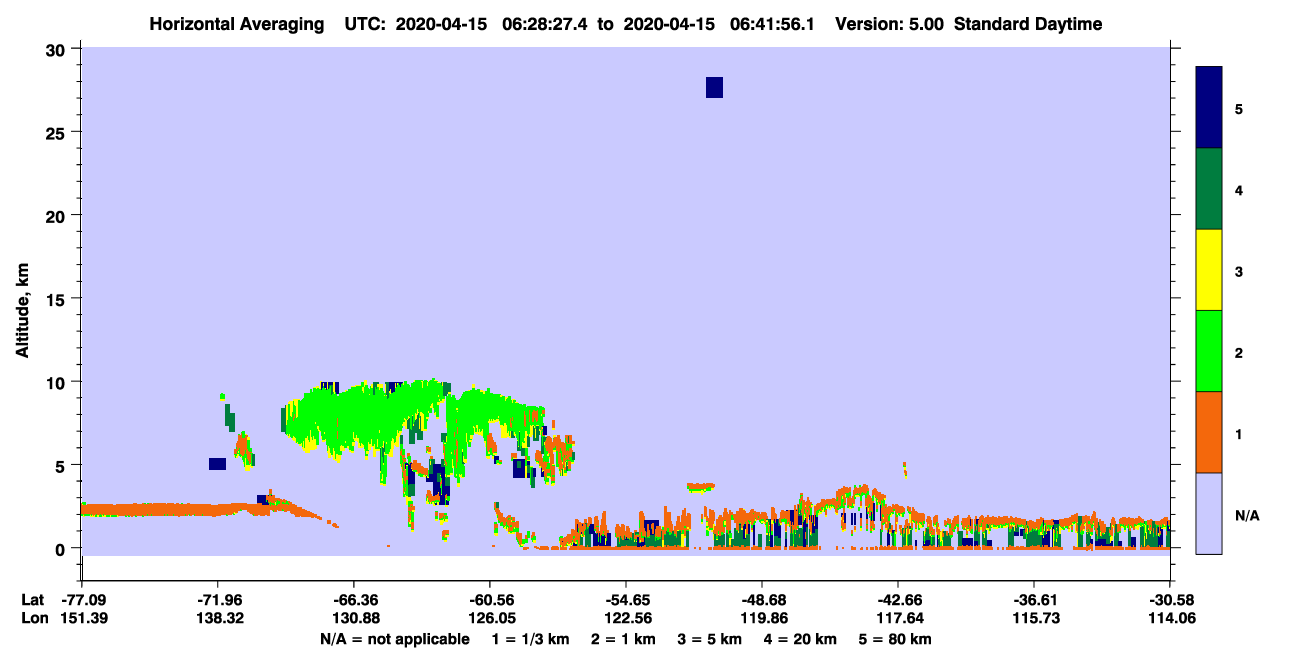Click the 25 km altitude tick label

[58, 132]
